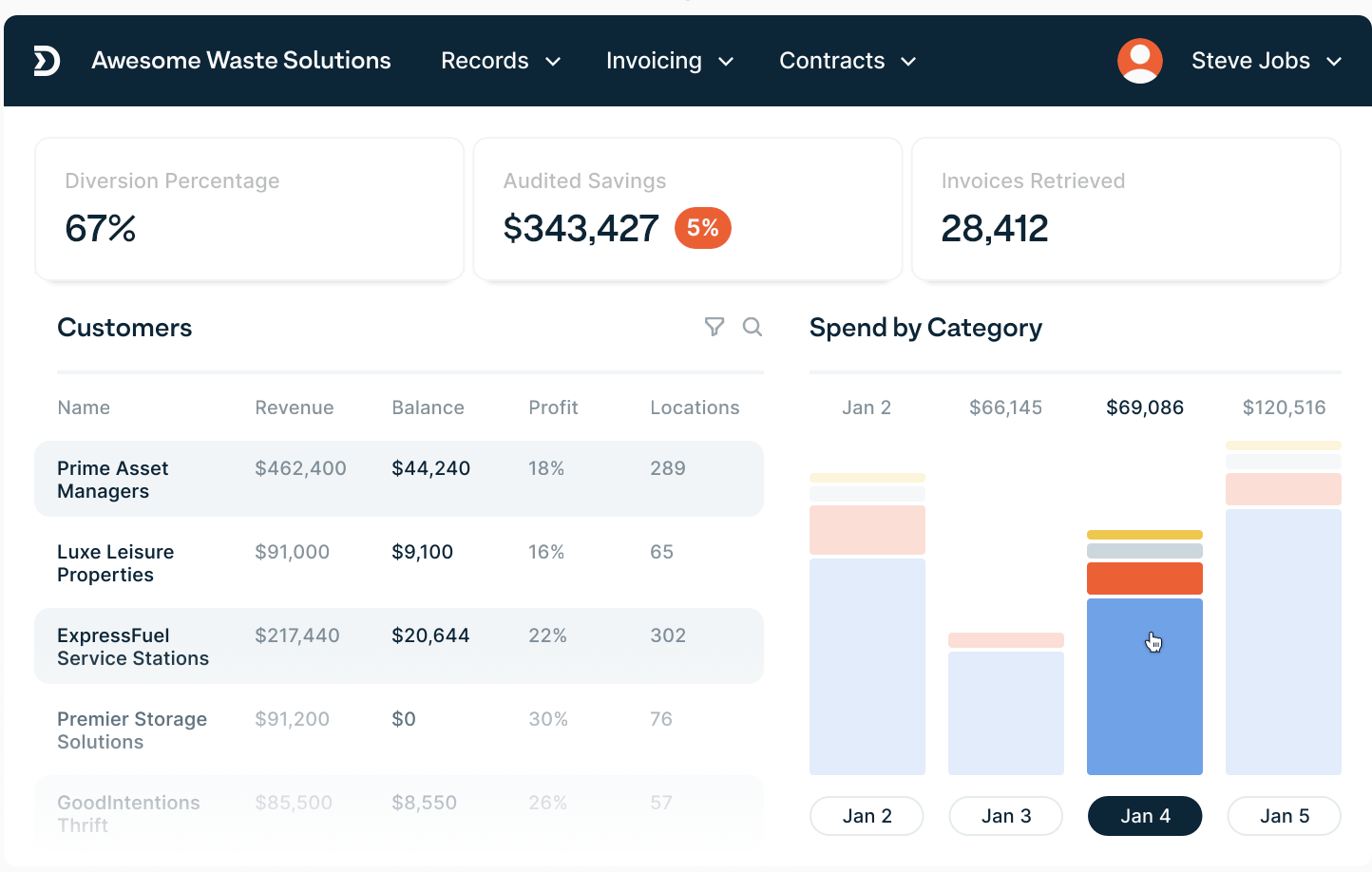1372x872 pixels.
Task: Click the orange 5% badge on Audited Savings
Action: (702, 228)
